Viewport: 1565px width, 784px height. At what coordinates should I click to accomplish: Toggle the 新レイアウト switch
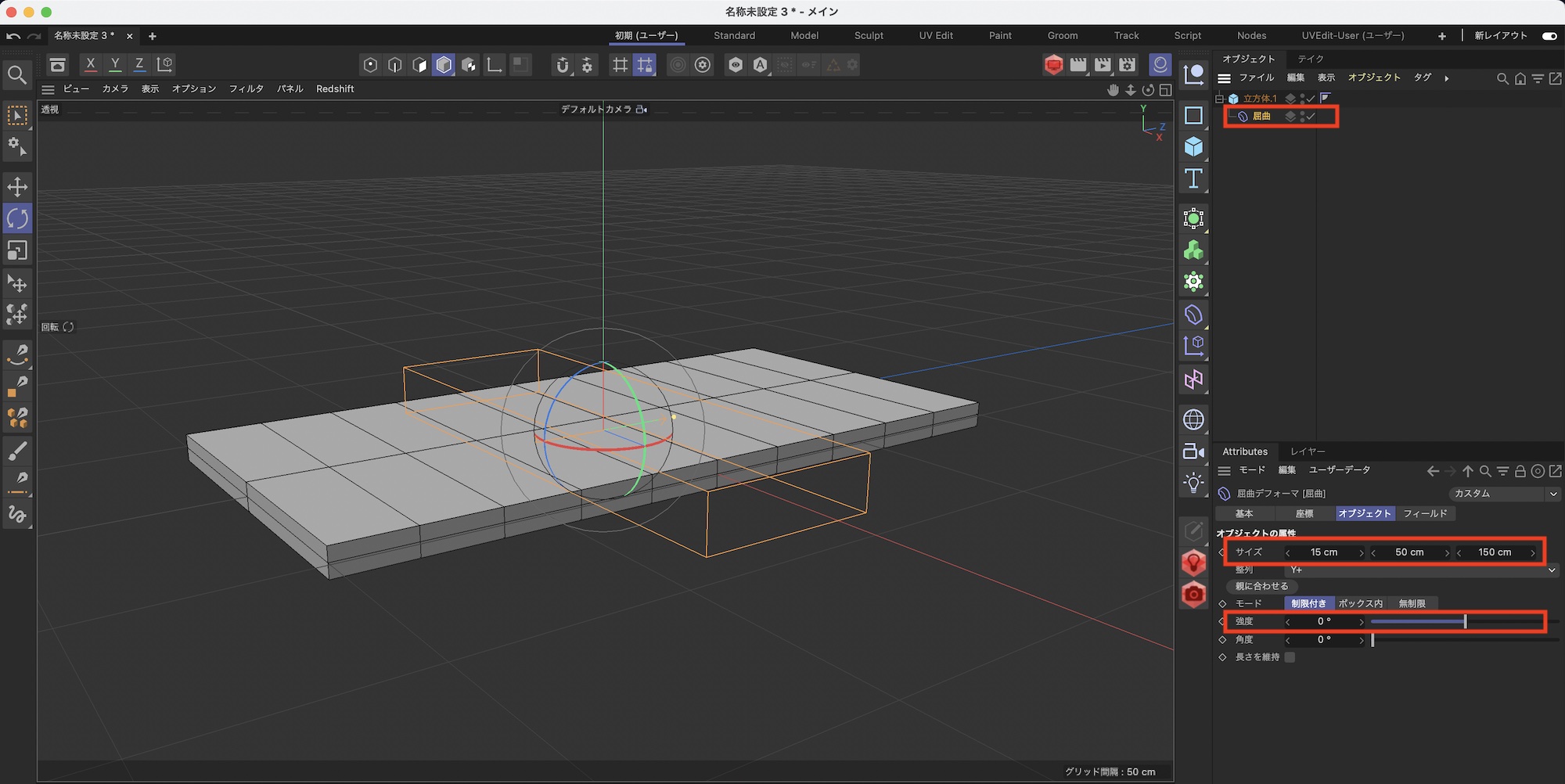(x=1549, y=36)
